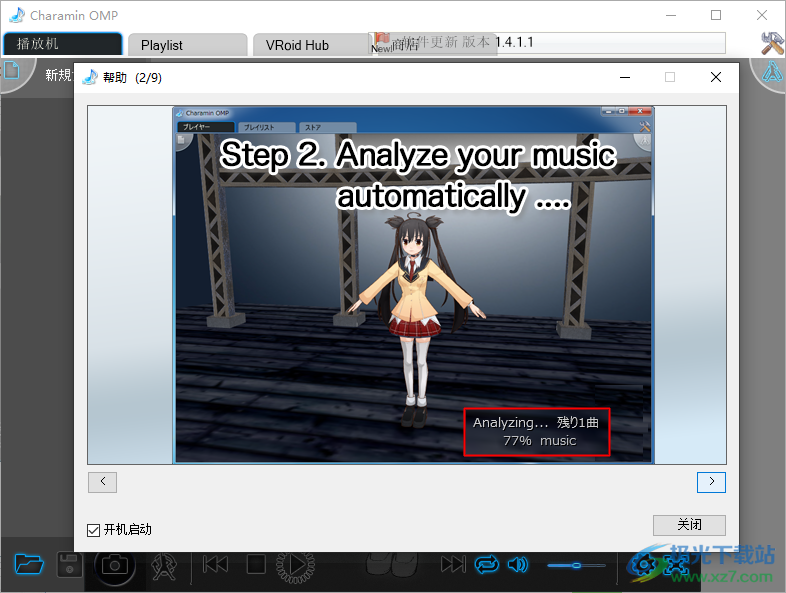Go to the next help page
Screen dimensions: 786x593
[x=711, y=482]
